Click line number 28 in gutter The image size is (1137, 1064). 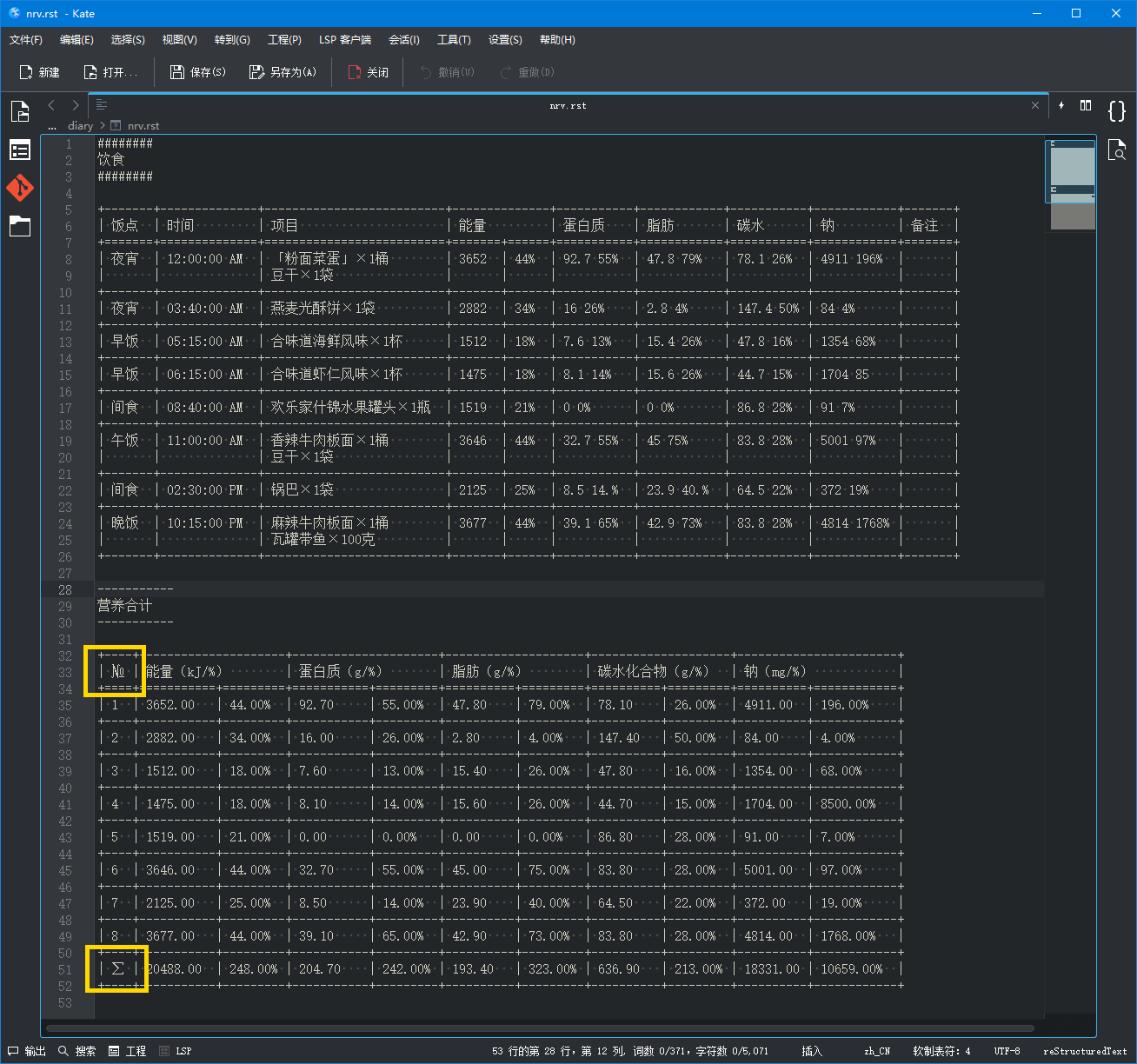pos(65,589)
